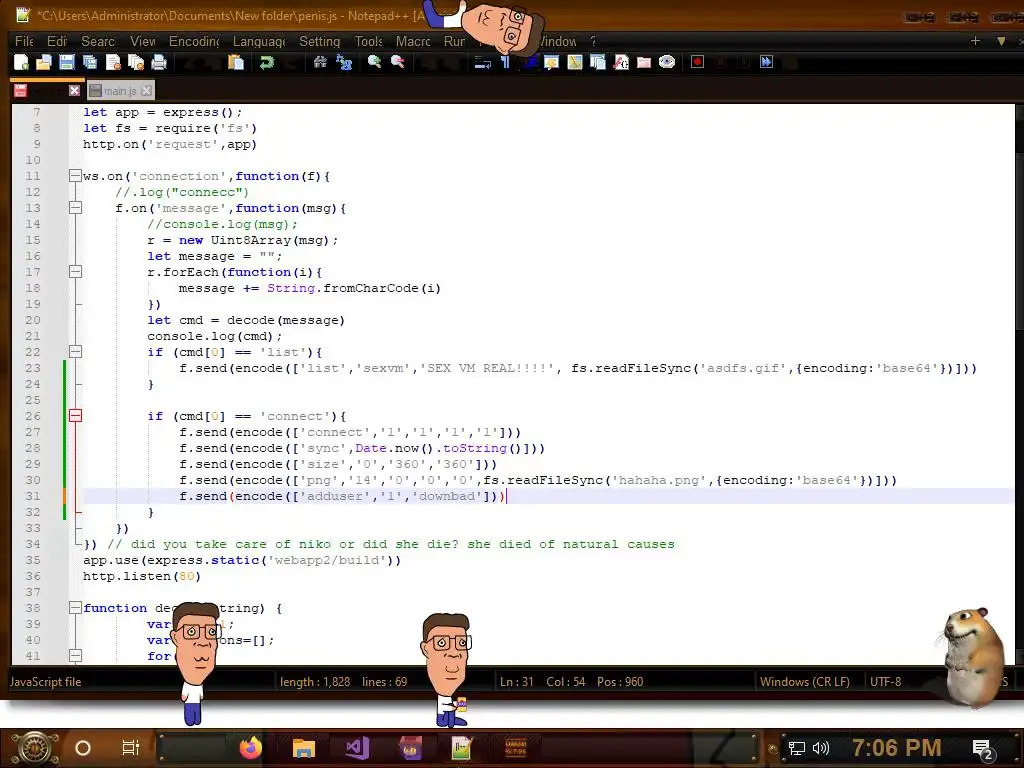Open the Macro menu

click(x=413, y=41)
